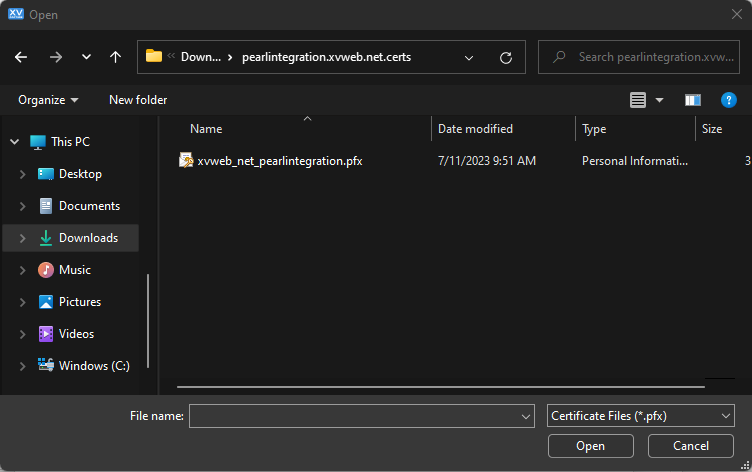Open the File name dropdown arrow
Screen dimensions: 752x472
coord(526,416)
